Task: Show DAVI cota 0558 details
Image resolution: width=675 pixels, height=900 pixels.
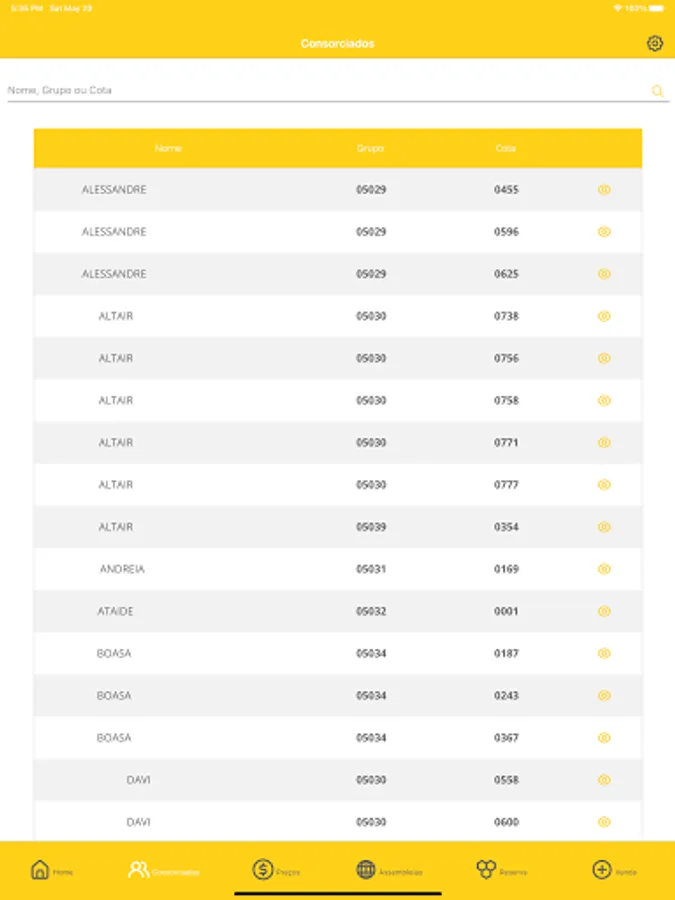Action: [x=604, y=780]
